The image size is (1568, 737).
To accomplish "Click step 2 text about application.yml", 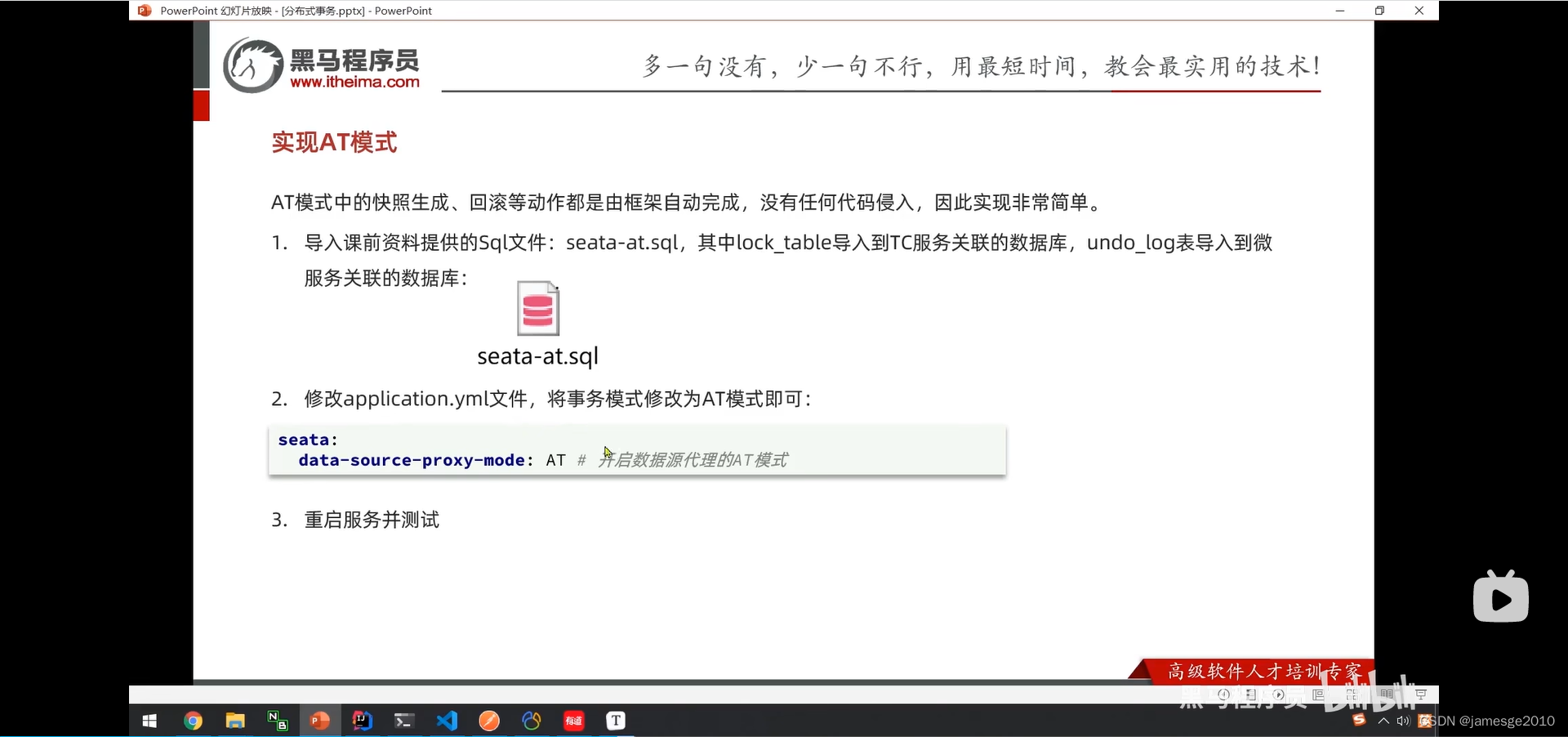I will pyautogui.click(x=559, y=399).
